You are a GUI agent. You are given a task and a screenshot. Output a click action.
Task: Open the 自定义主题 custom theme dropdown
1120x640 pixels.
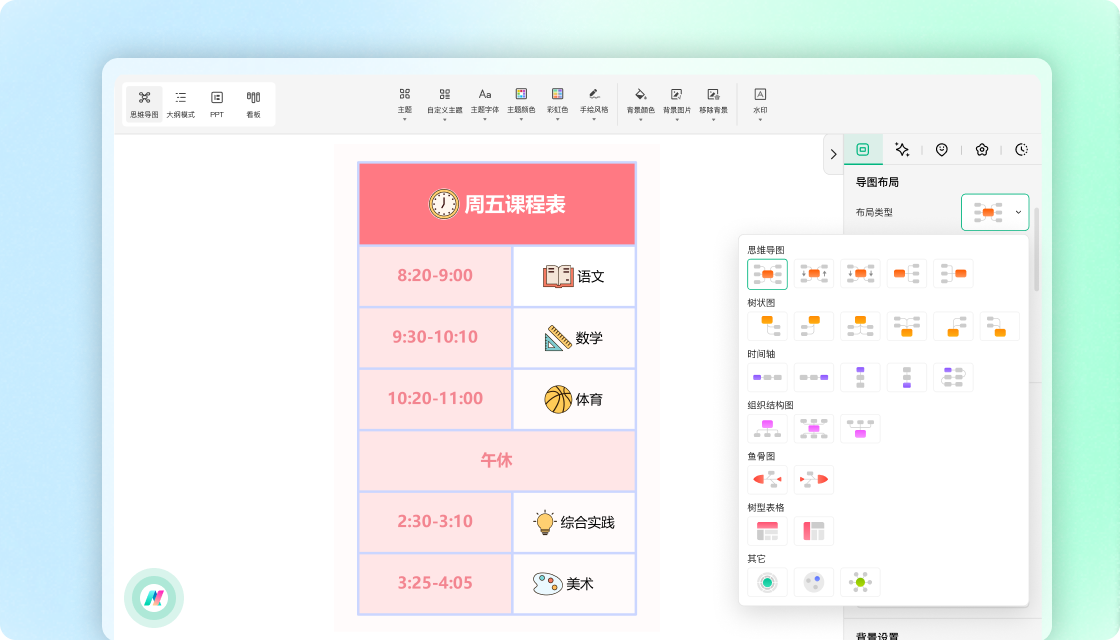[x=444, y=104]
